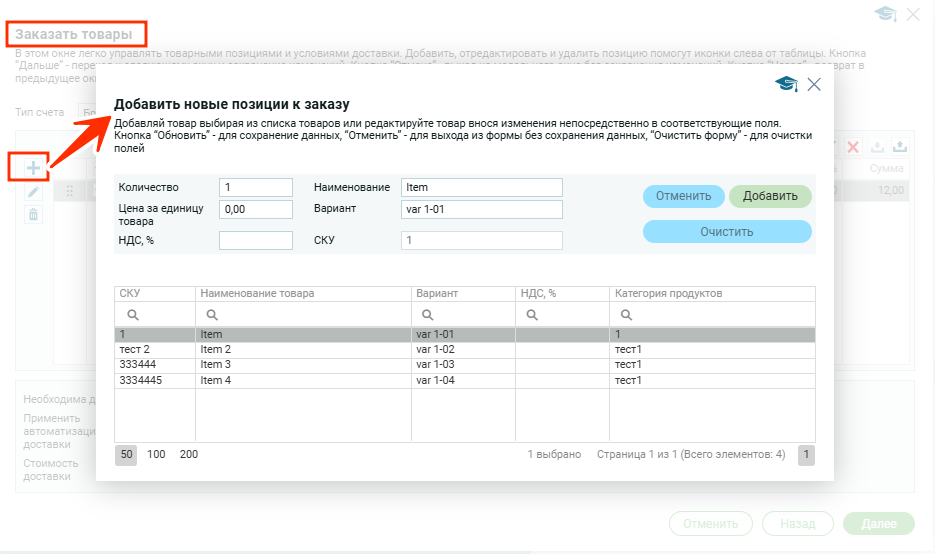This screenshot has height=554, width=935.
Task: Click the Цена за единицу товара field
Action: tap(255, 210)
